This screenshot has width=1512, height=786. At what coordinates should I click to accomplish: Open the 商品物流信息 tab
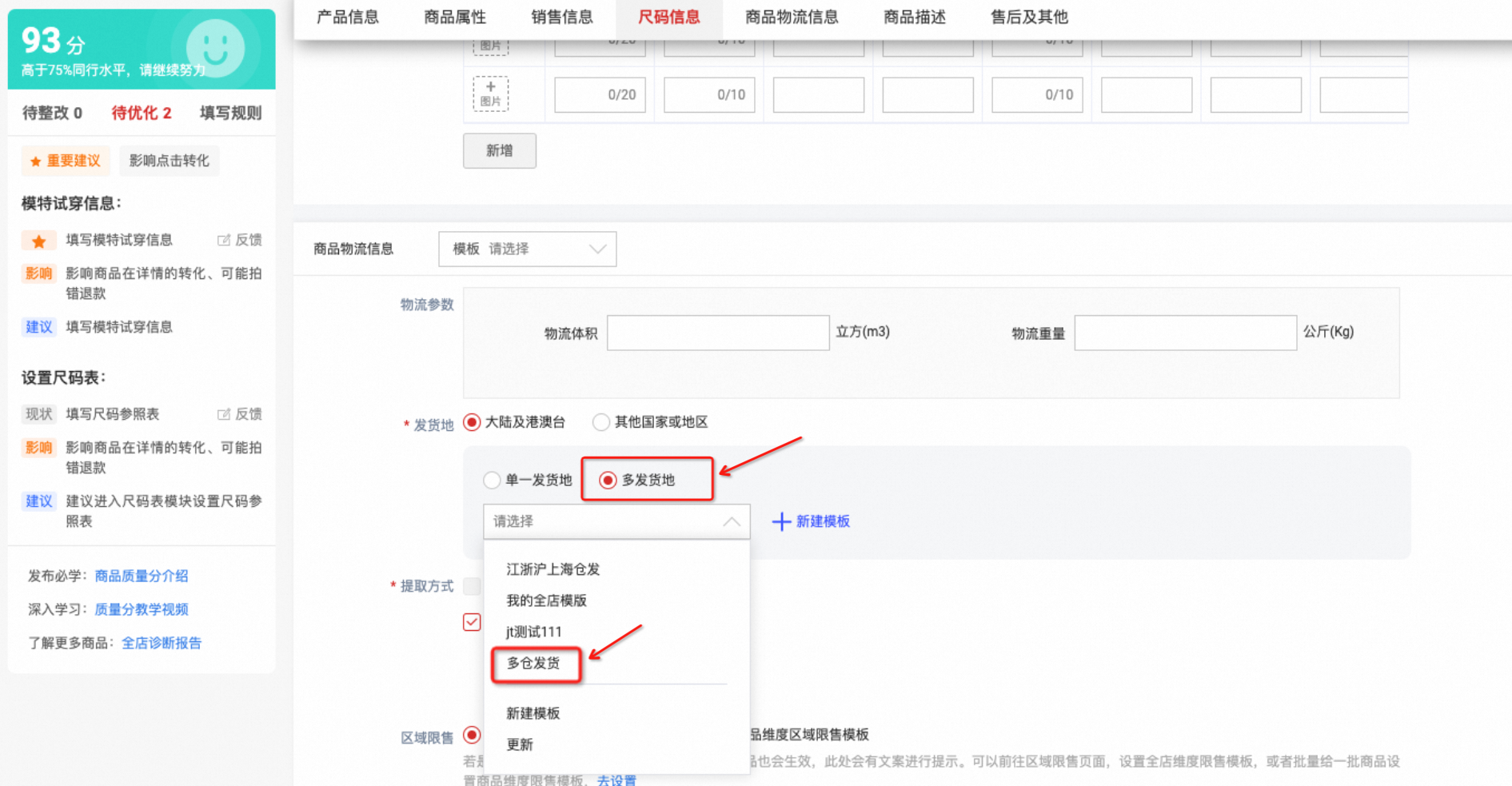click(x=792, y=17)
